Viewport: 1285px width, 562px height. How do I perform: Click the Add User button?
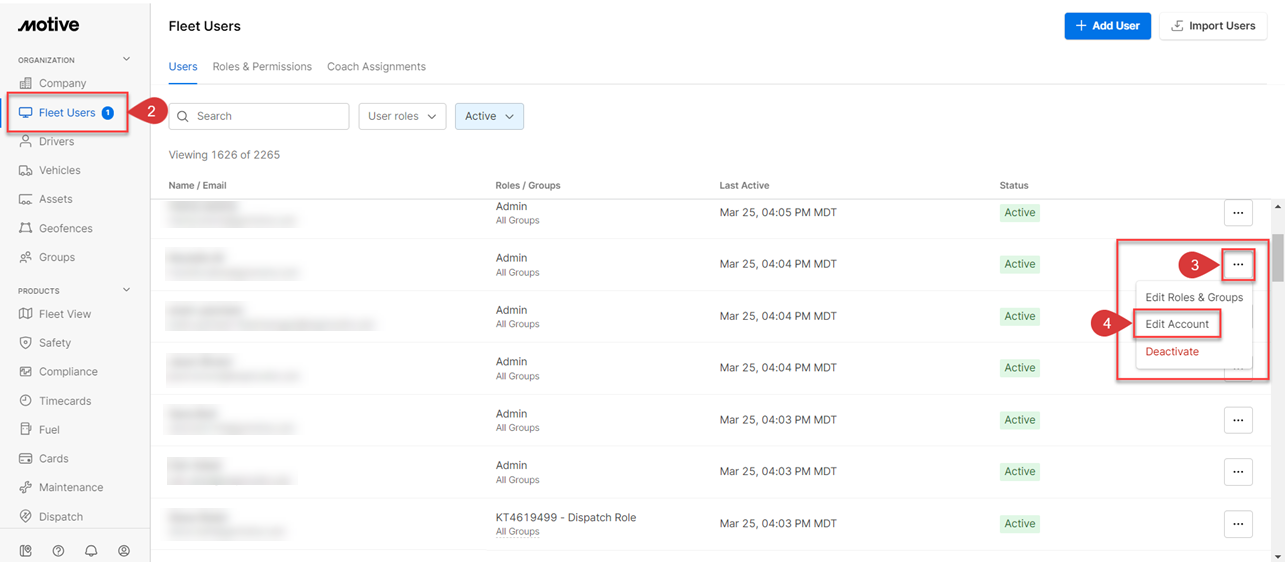(1108, 26)
